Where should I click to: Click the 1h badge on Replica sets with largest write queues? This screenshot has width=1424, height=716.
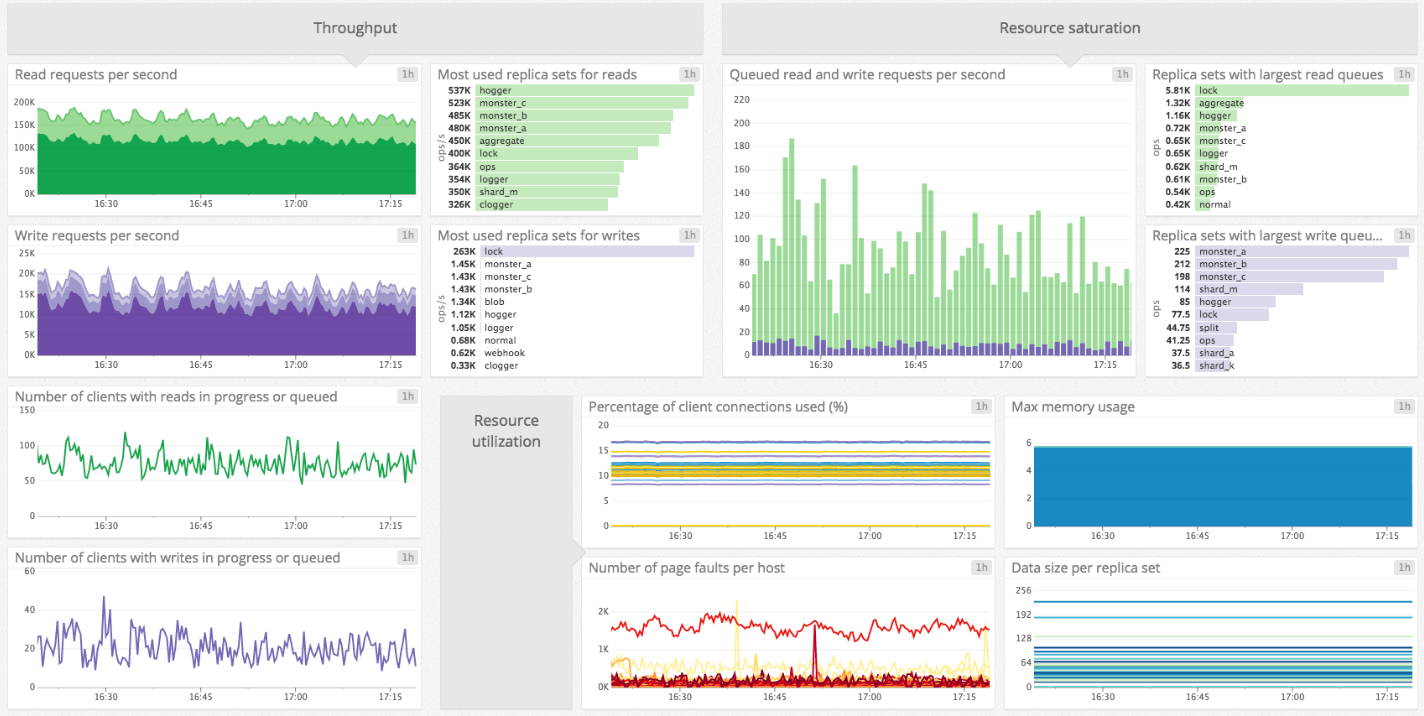click(1403, 235)
